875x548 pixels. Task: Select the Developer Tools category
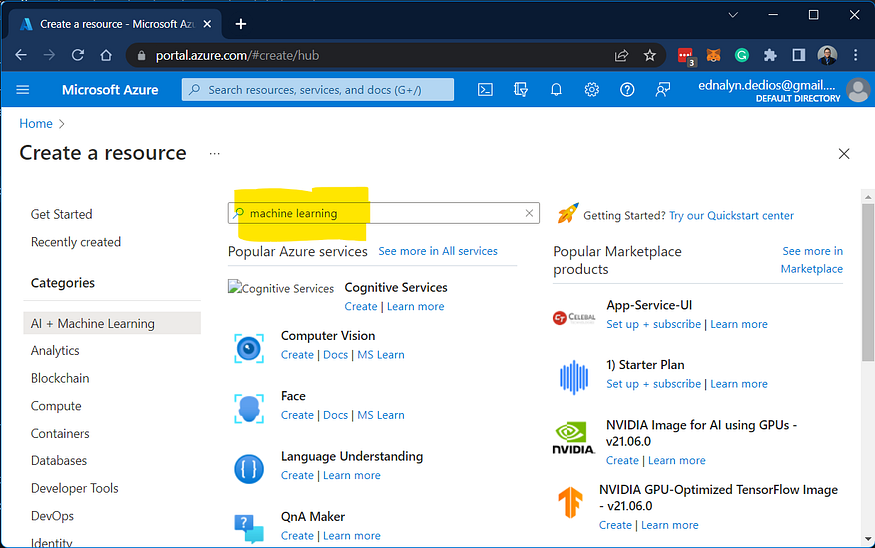pyautogui.click(x=75, y=488)
